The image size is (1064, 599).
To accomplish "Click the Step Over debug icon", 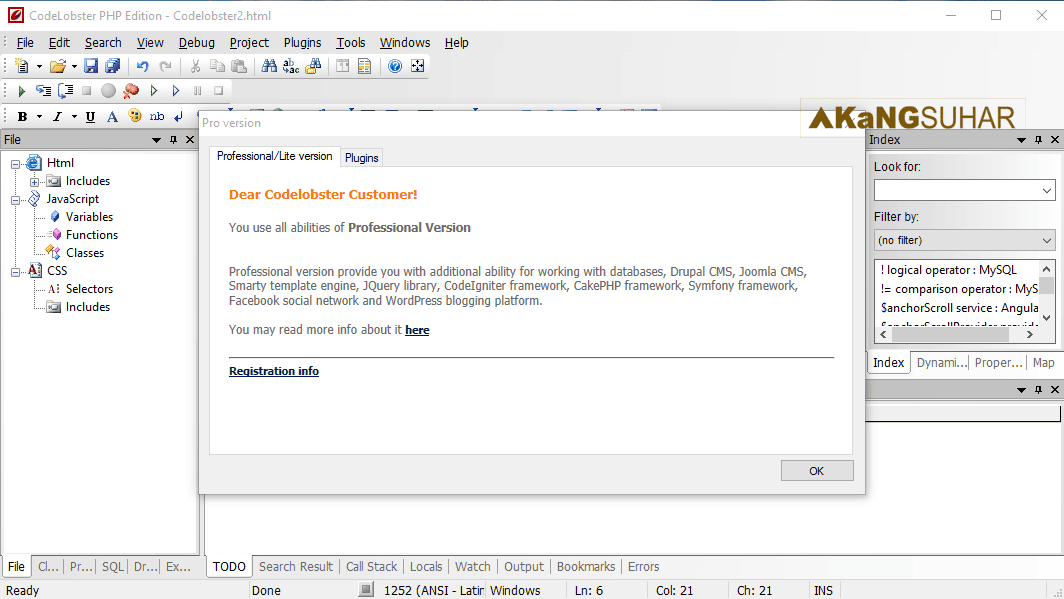I will 65,90.
